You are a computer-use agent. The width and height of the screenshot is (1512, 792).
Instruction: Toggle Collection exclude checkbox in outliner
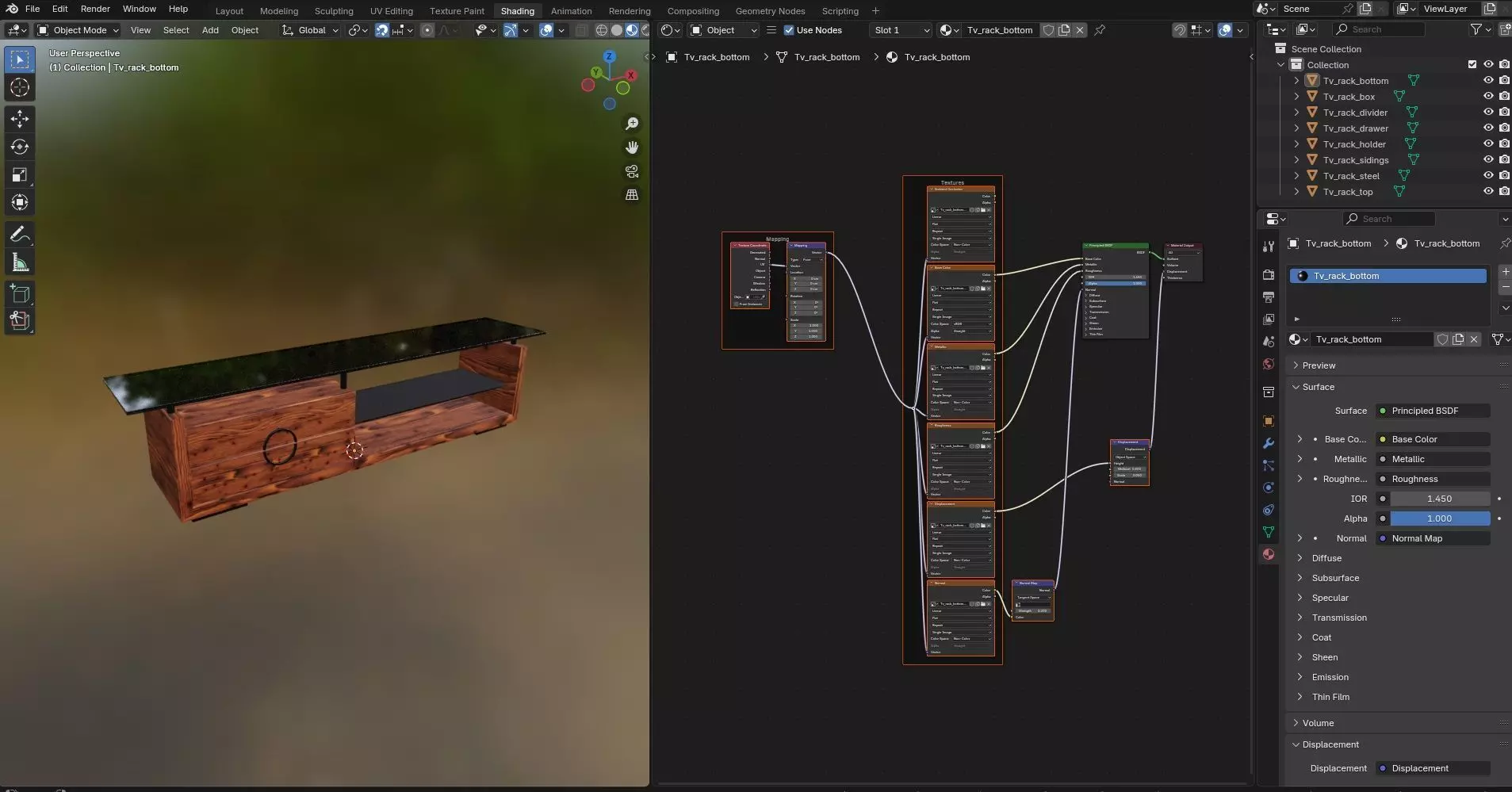click(x=1472, y=64)
